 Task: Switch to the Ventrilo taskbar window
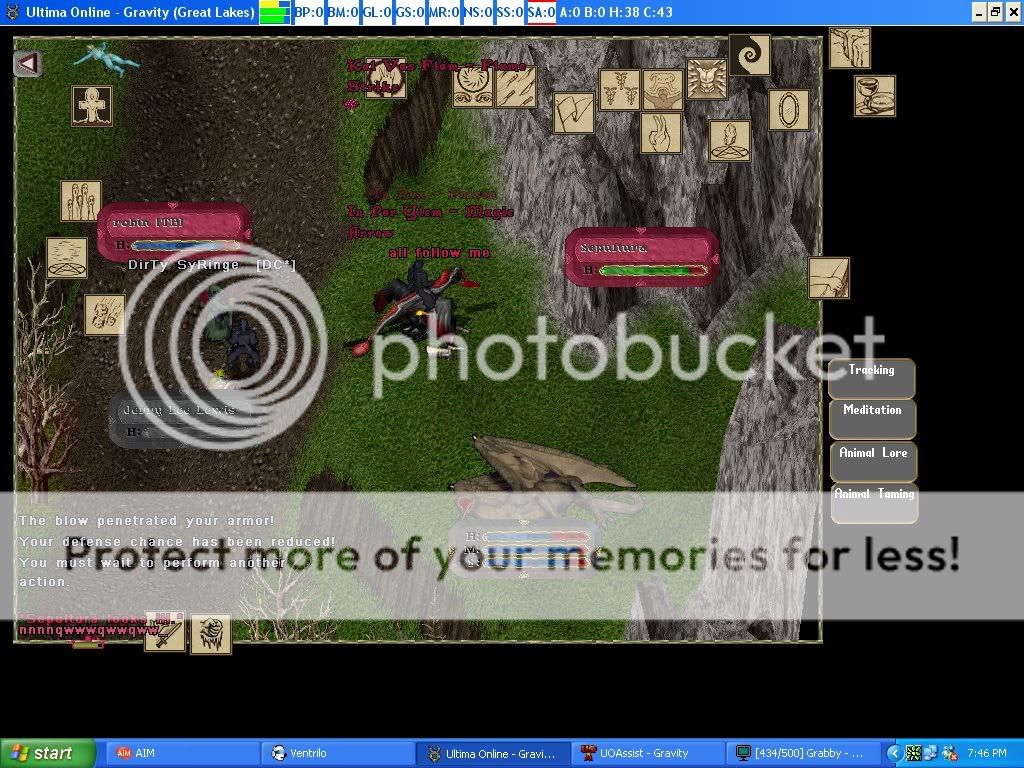[x=338, y=753]
